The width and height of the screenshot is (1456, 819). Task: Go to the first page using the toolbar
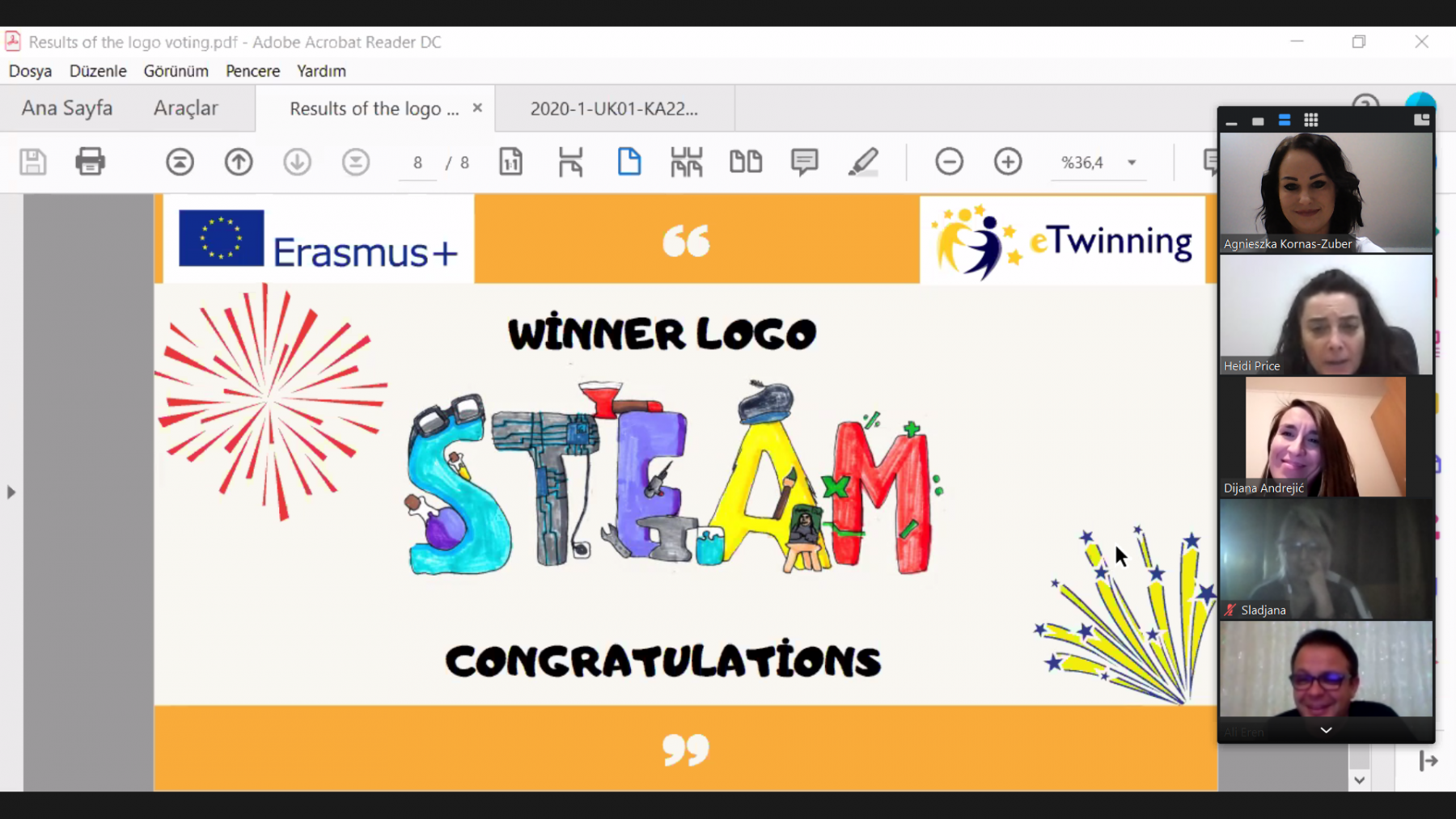[x=180, y=162]
